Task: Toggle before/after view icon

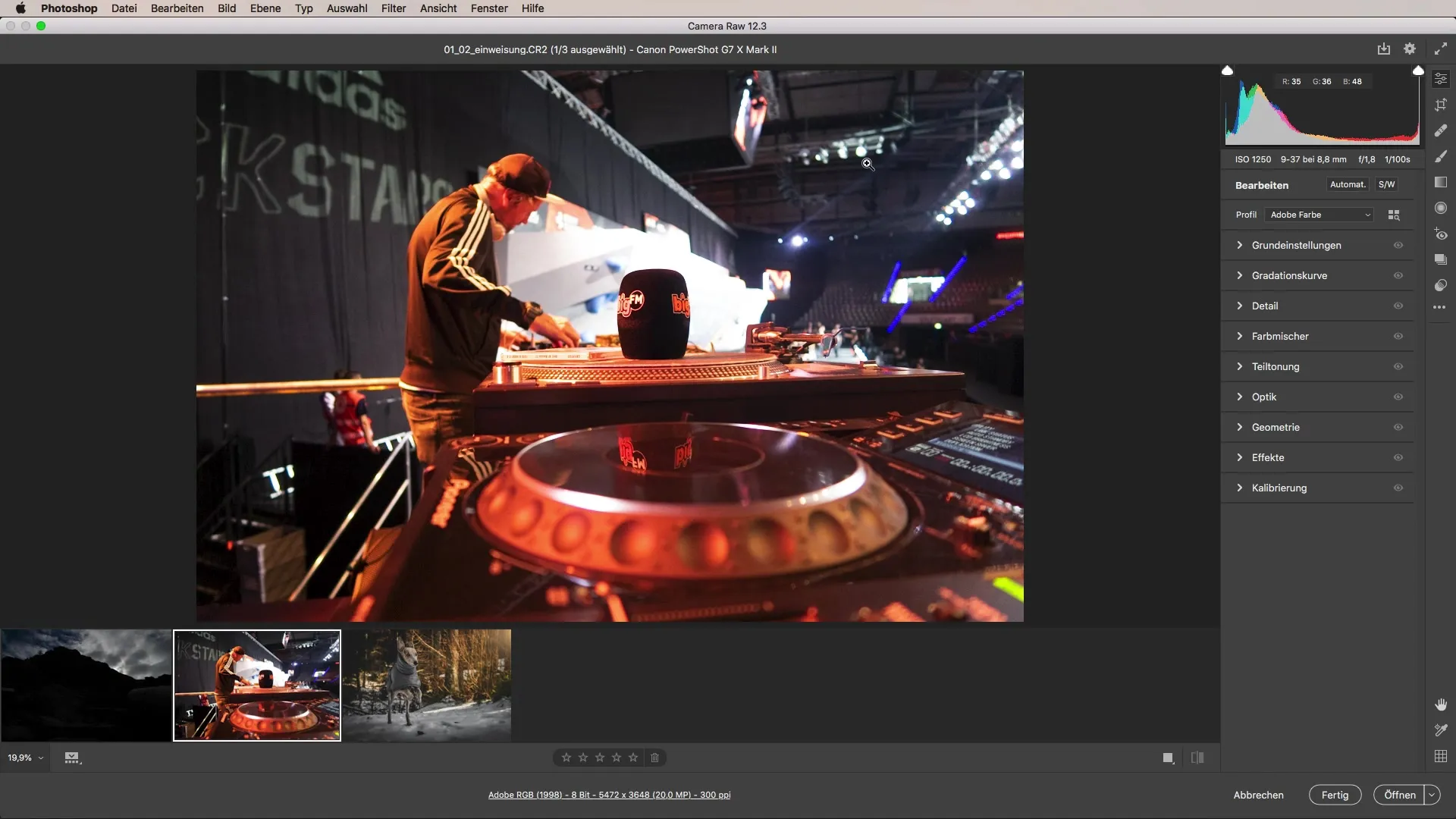Action: click(1197, 758)
